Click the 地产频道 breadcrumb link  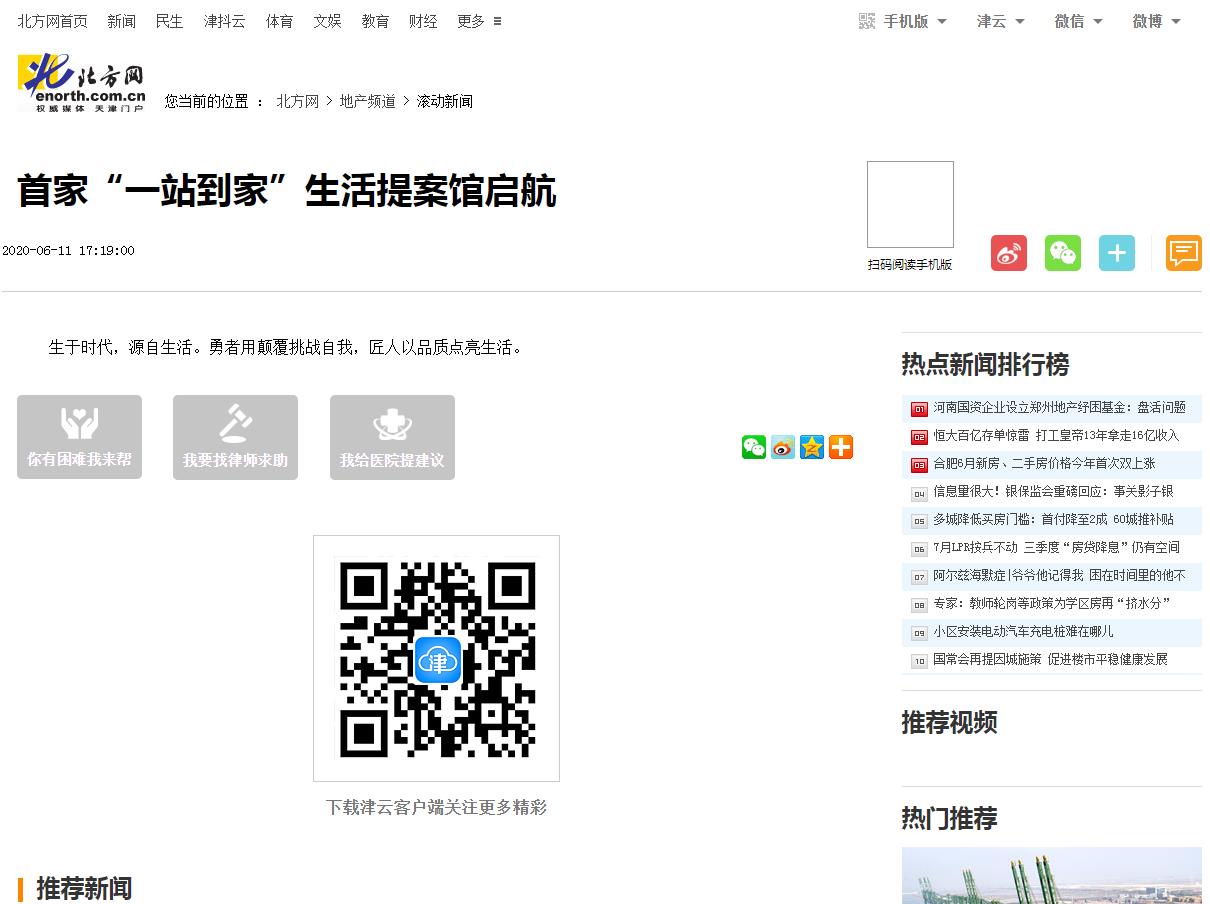pos(368,101)
